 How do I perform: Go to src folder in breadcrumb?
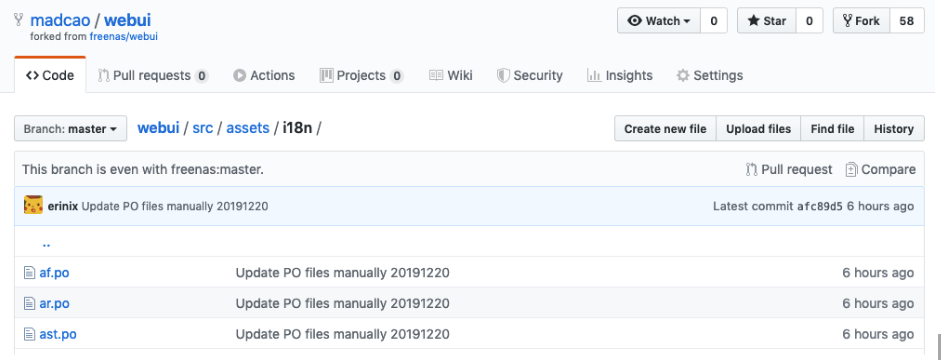click(203, 128)
